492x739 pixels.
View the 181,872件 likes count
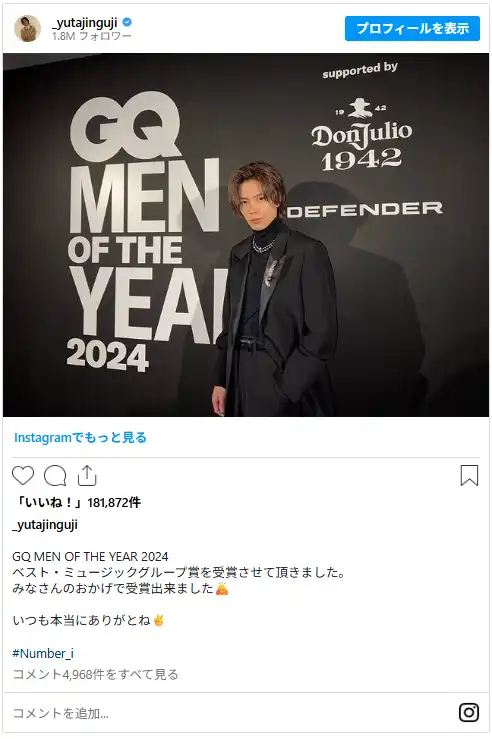click(114, 503)
